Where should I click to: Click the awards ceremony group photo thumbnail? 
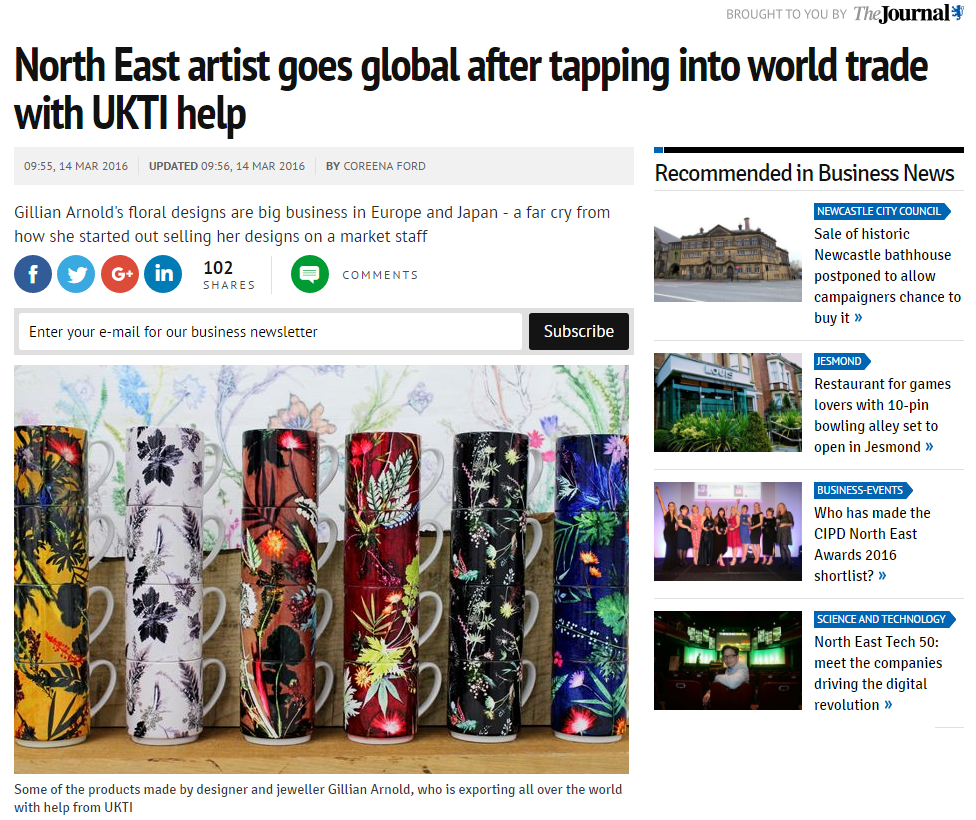point(728,532)
